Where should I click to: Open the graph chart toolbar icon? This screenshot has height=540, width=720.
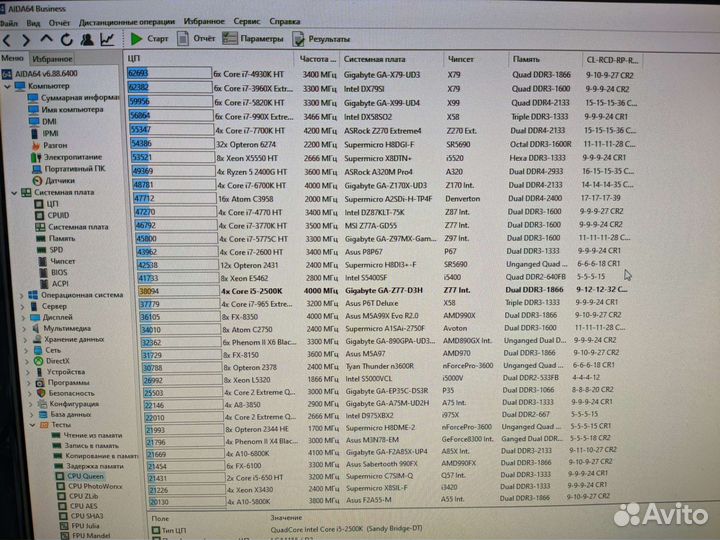[107, 39]
